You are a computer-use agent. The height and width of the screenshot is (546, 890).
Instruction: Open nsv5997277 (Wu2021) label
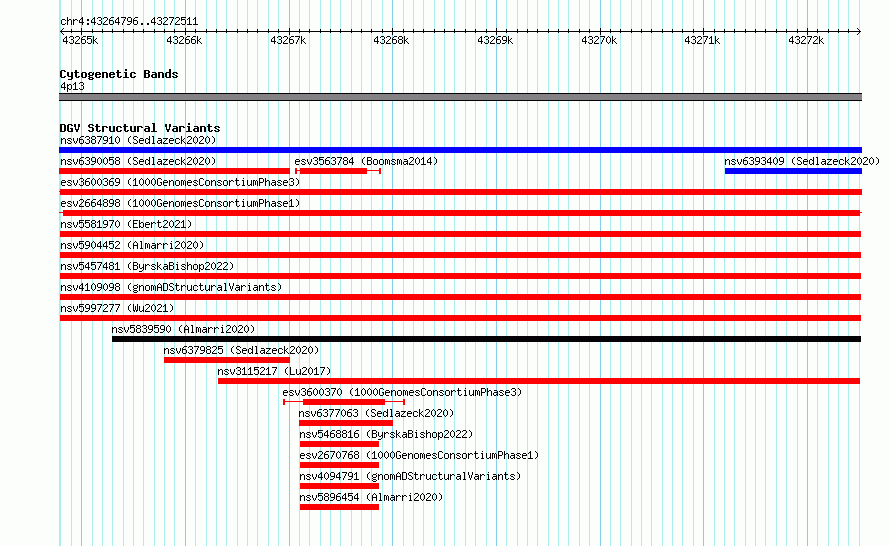[117, 308]
